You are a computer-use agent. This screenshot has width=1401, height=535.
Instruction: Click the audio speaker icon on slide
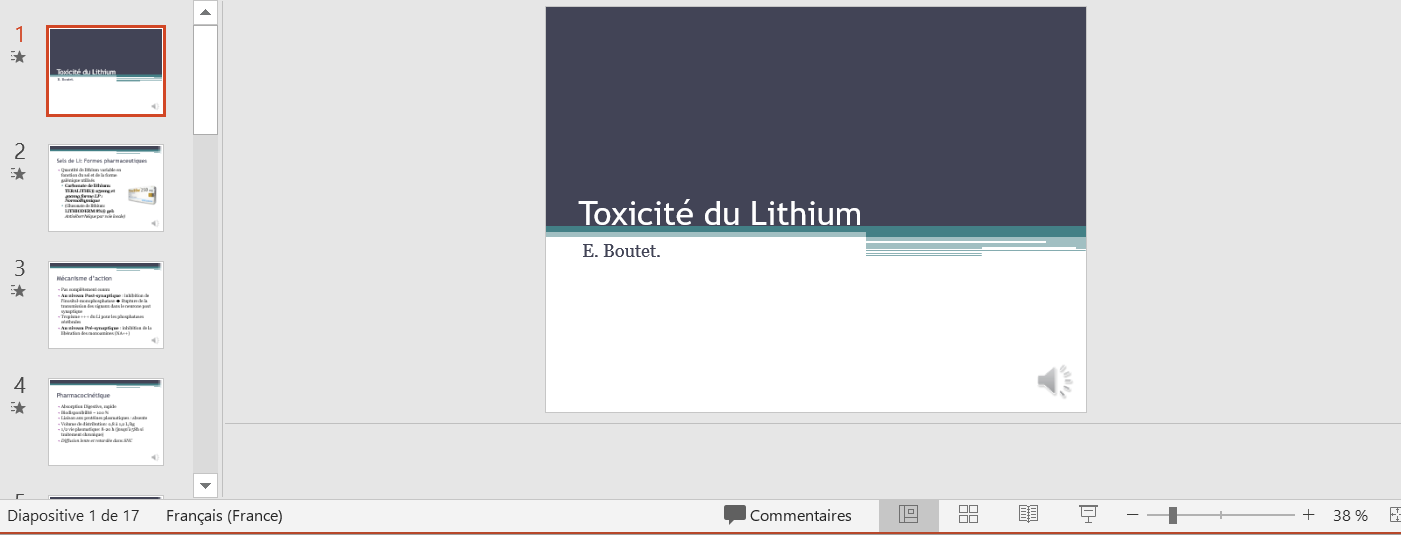[x=1054, y=381]
